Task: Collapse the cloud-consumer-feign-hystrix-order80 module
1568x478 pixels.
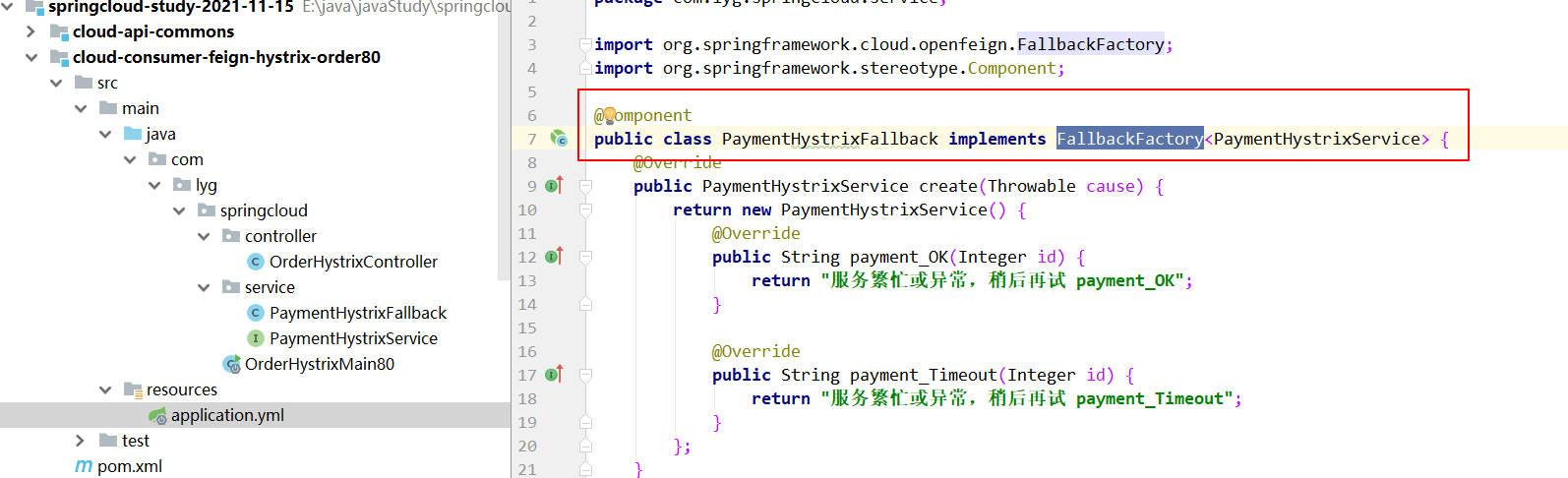Action: pyautogui.click(x=30, y=57)
